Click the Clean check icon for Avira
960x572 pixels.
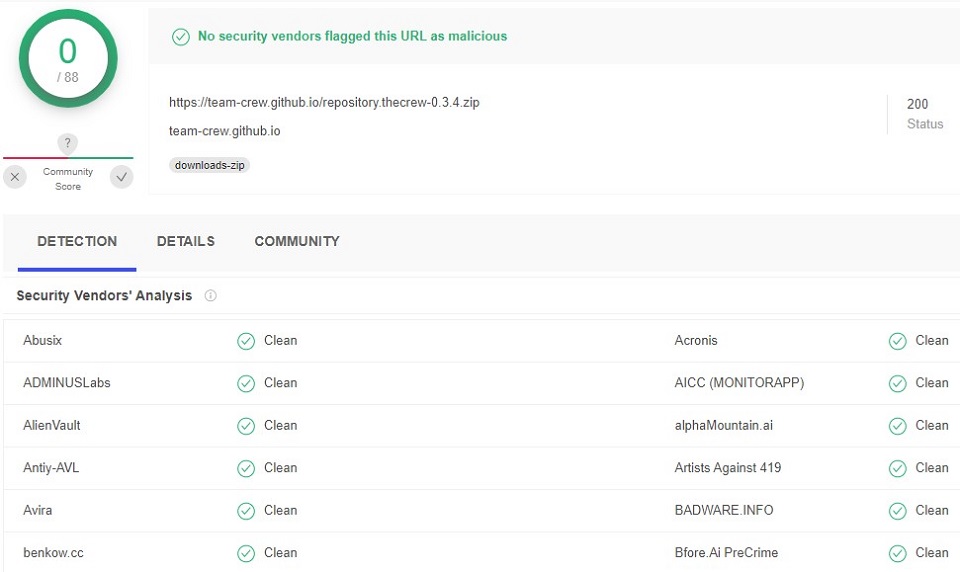pos(246,511)
